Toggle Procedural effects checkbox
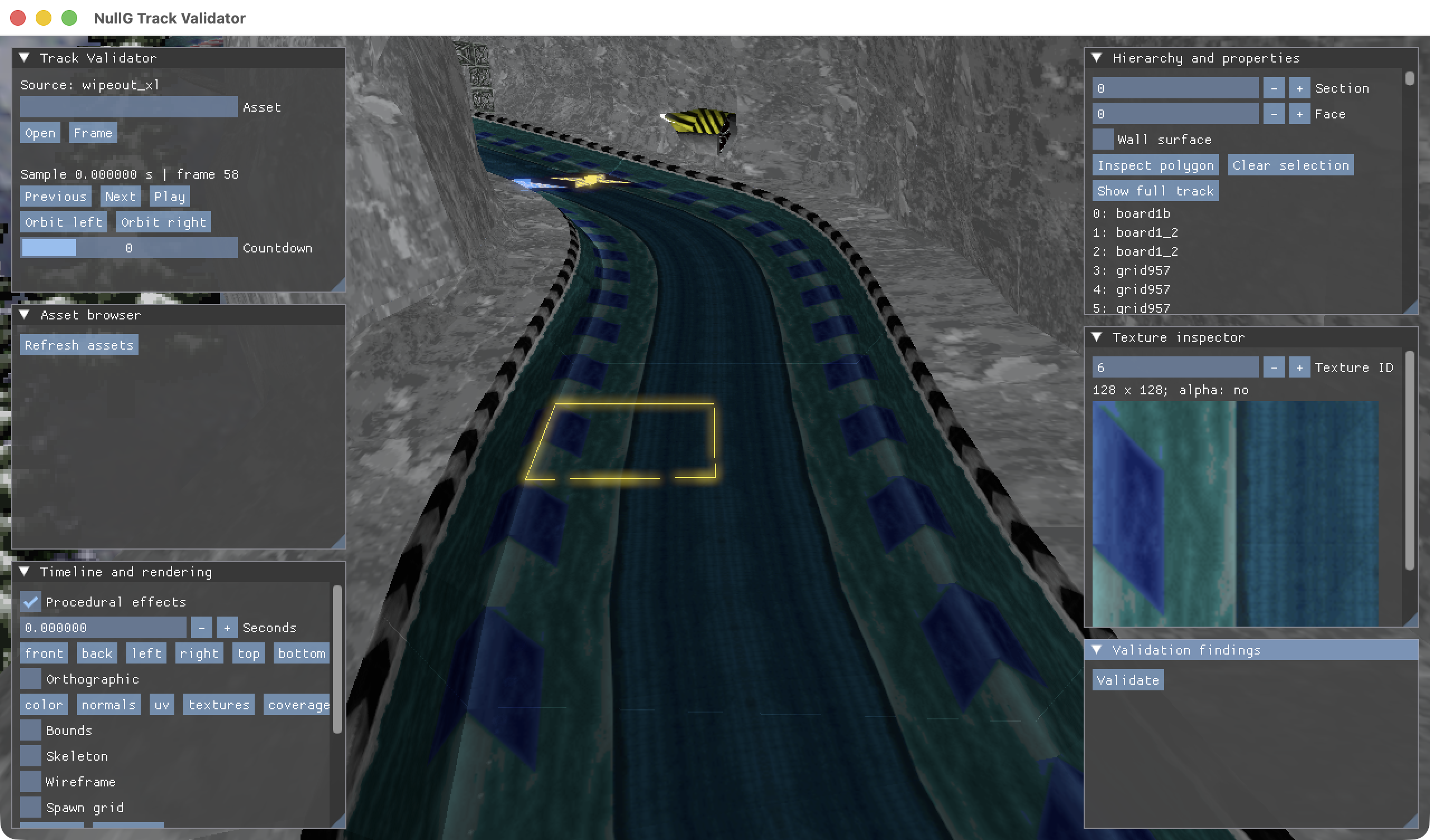The height and width of the screenshot is (840, 1430). pos(31,602)
